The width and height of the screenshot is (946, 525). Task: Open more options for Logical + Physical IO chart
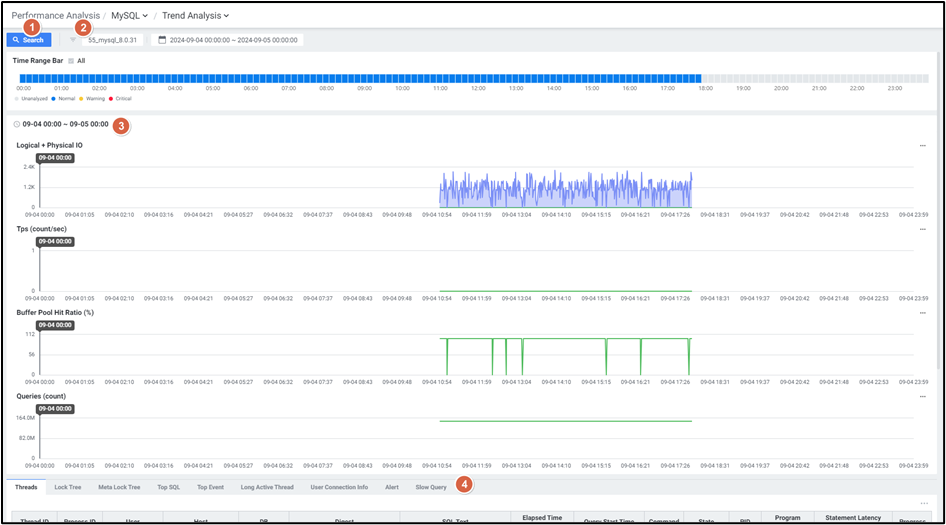pyautogui.click(x=922, y=146)
